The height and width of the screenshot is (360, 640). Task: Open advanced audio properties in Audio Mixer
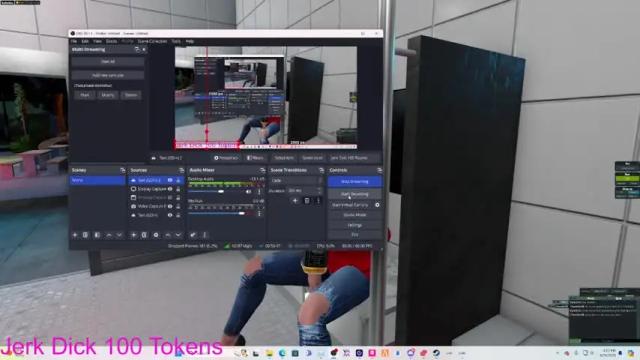[x=193, y=235]
